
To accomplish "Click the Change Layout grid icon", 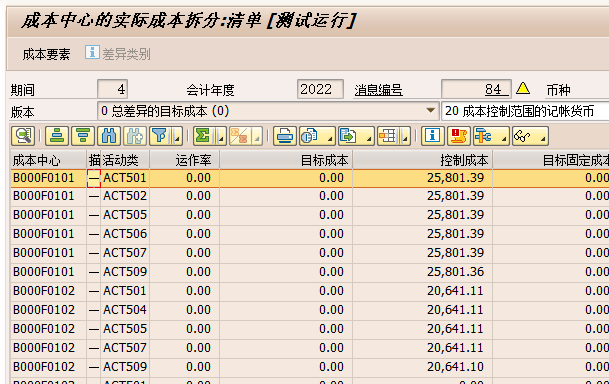I will click(388, 136).
